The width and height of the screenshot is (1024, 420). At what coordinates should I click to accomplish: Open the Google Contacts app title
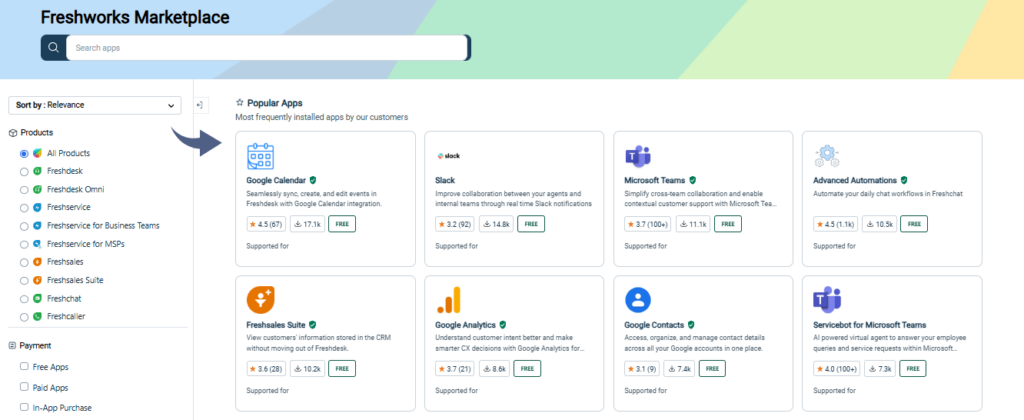[654, 325]
